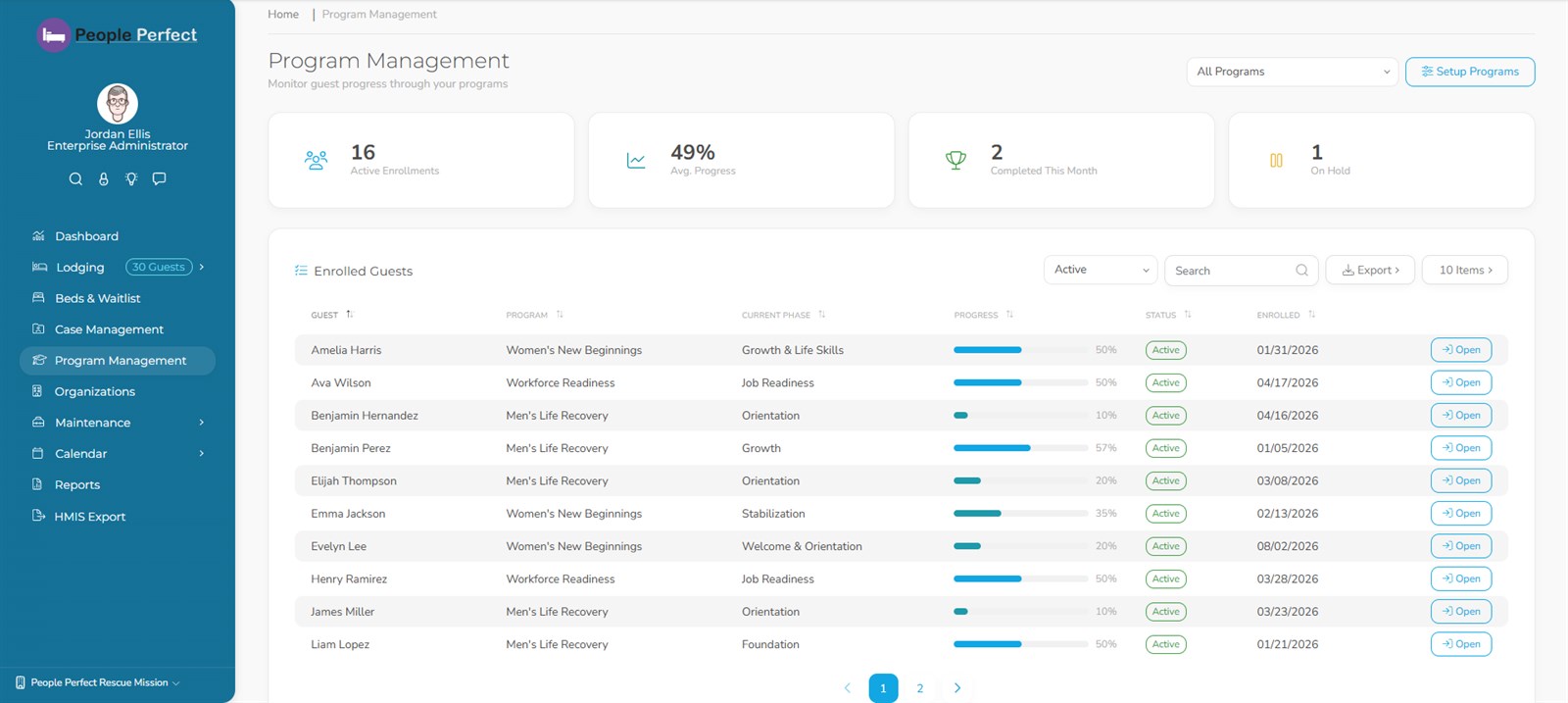The height and width of the screenshot is (703, 1568).
Task: Open Liam Lopez enrollment
Action: 1461,644
